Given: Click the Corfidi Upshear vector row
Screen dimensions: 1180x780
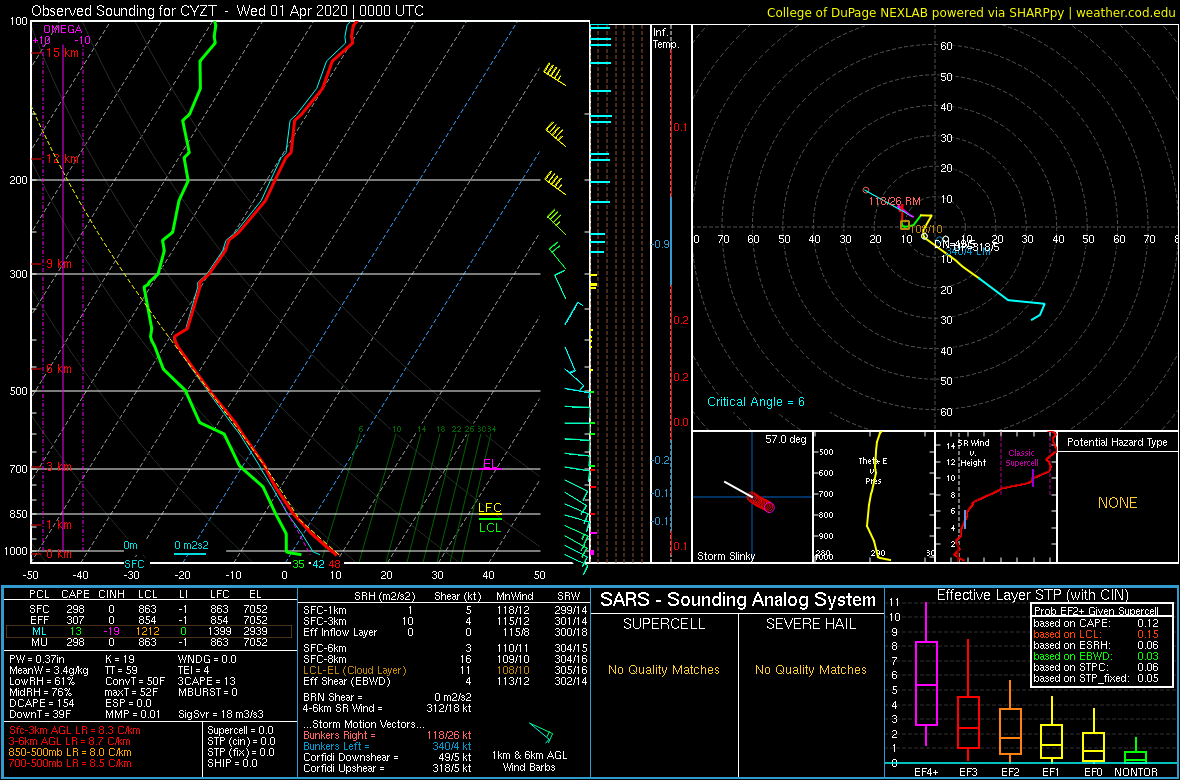Looking at the screenshot, I should pyautogui.click(x=387, y=769).
